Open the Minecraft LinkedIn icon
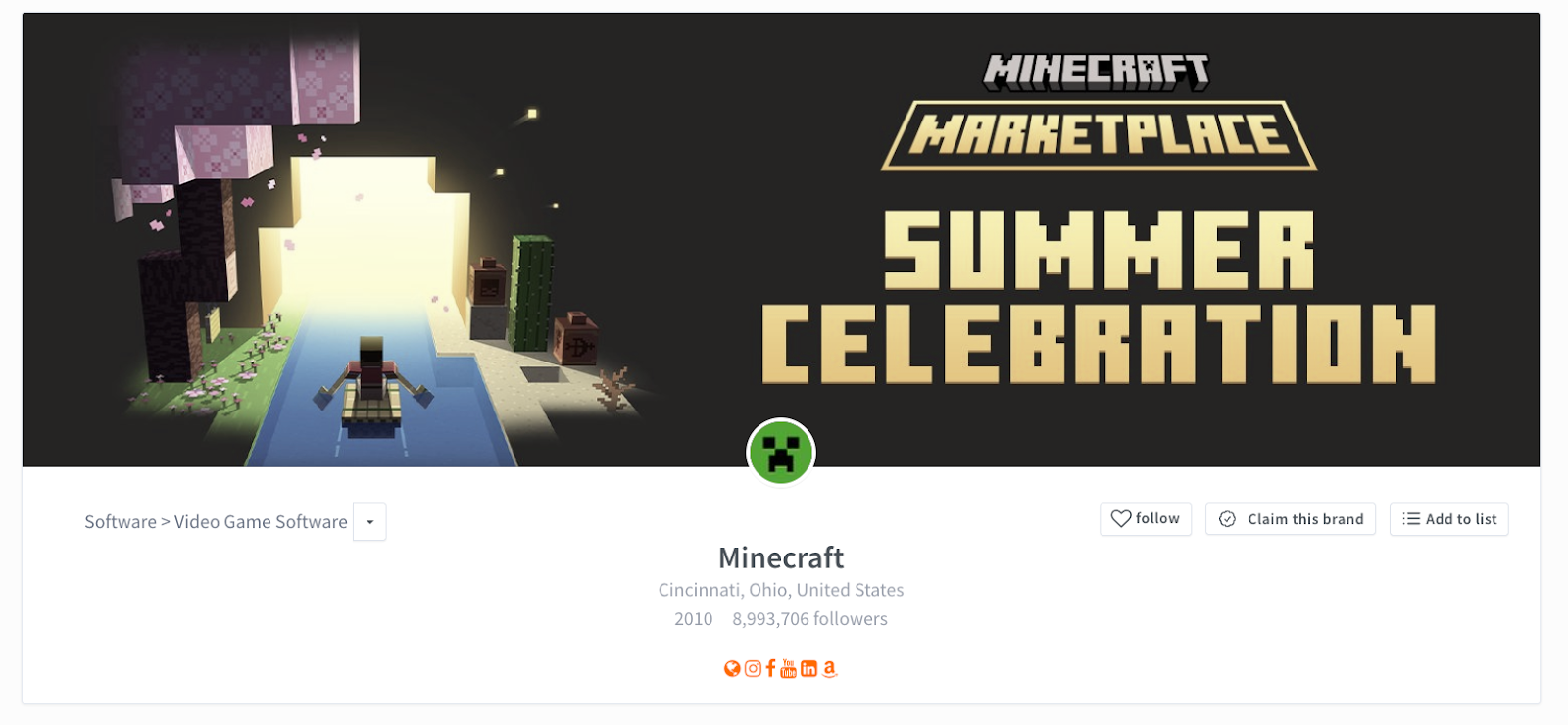Viewport: 1568px width, 725px height. (x=808, y=669)
